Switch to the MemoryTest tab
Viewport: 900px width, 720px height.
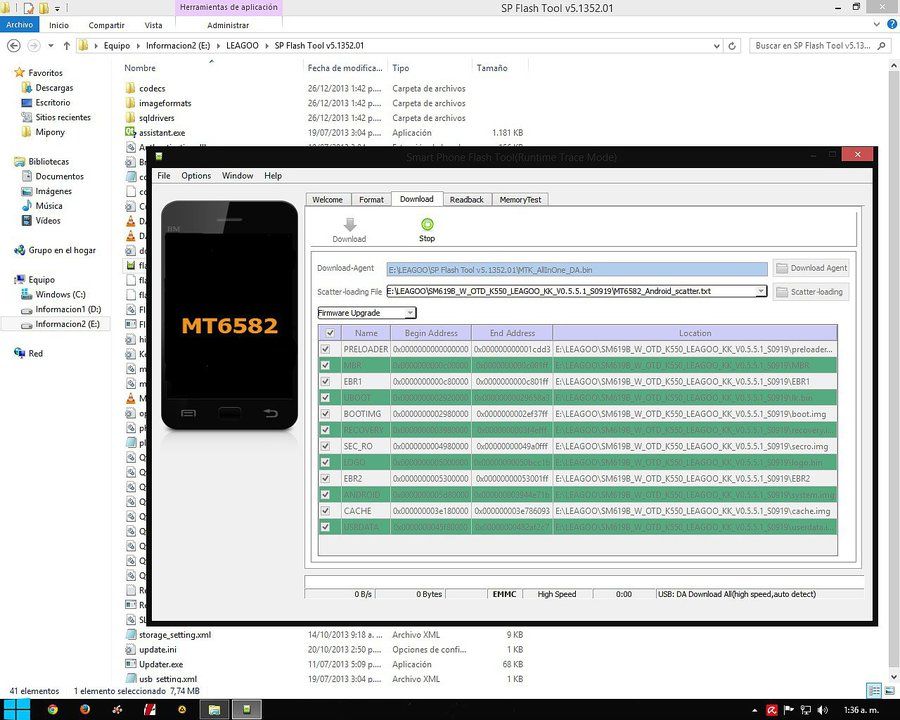click(520, 200)
